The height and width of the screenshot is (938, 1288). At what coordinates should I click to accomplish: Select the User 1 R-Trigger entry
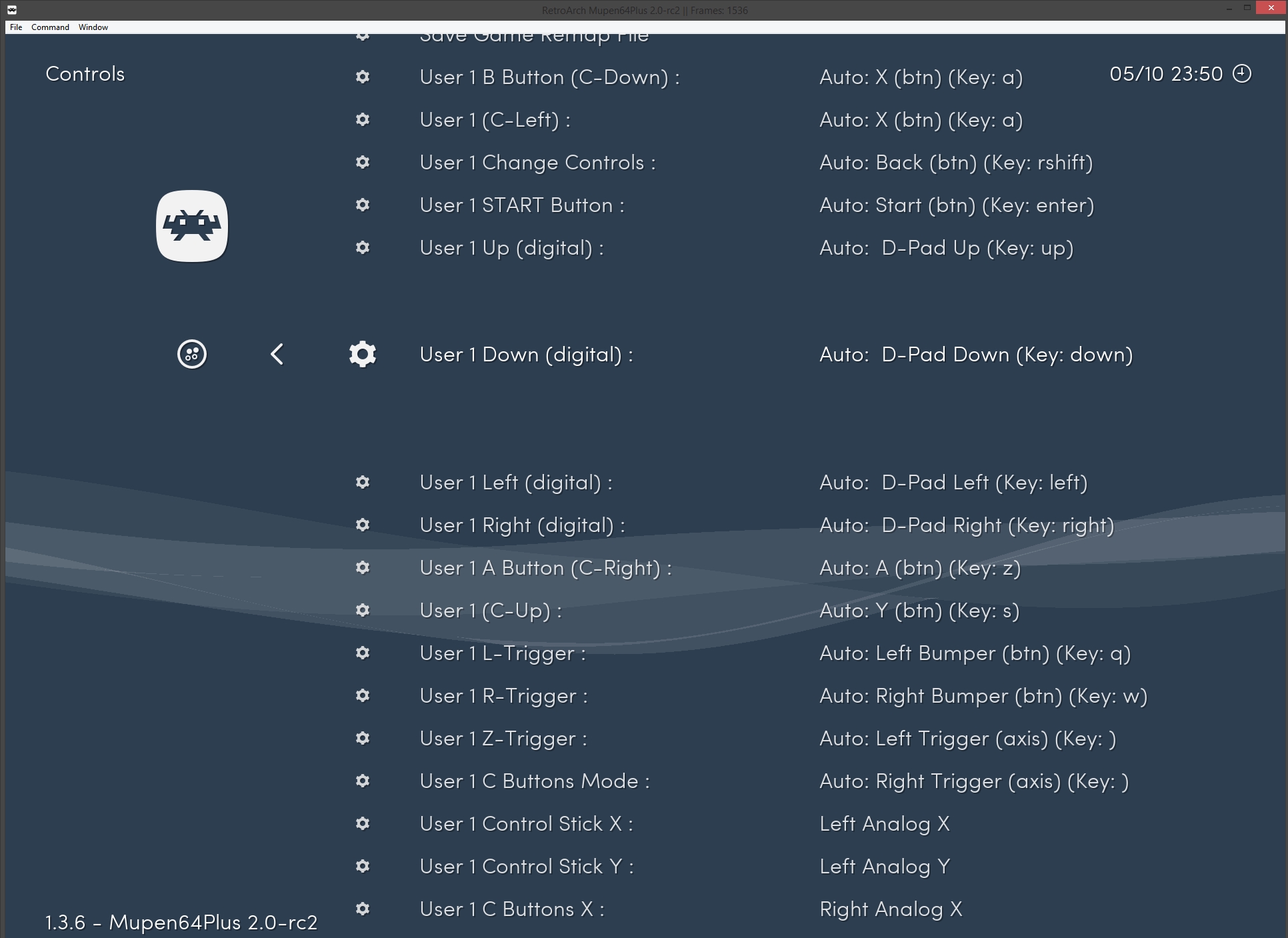tap(504, 697)
